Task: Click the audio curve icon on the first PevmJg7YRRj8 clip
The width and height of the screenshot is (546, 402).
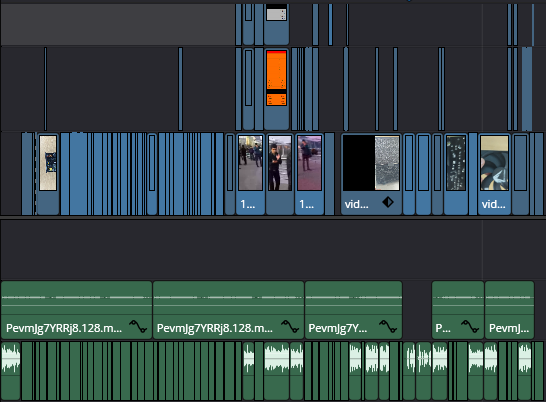Action: [138, 327]
